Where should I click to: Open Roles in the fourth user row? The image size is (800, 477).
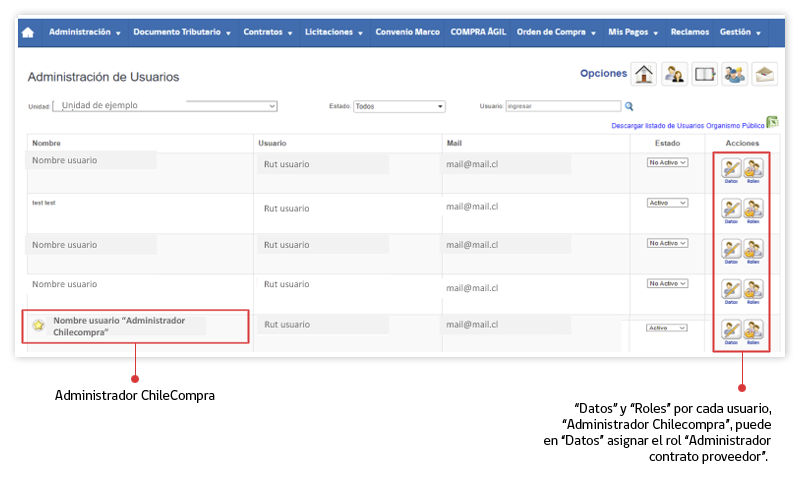pos(753,291)
